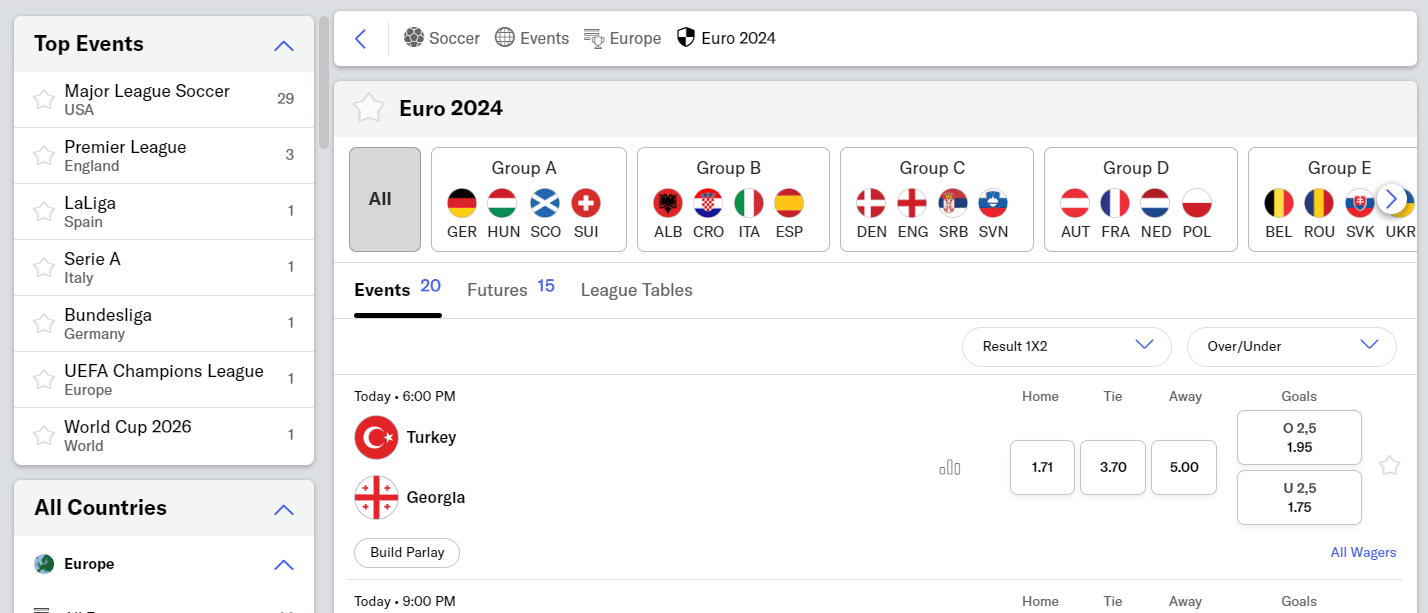
Task: Click the Soccer ball breadcrumb icon
Action: point(413,37)
